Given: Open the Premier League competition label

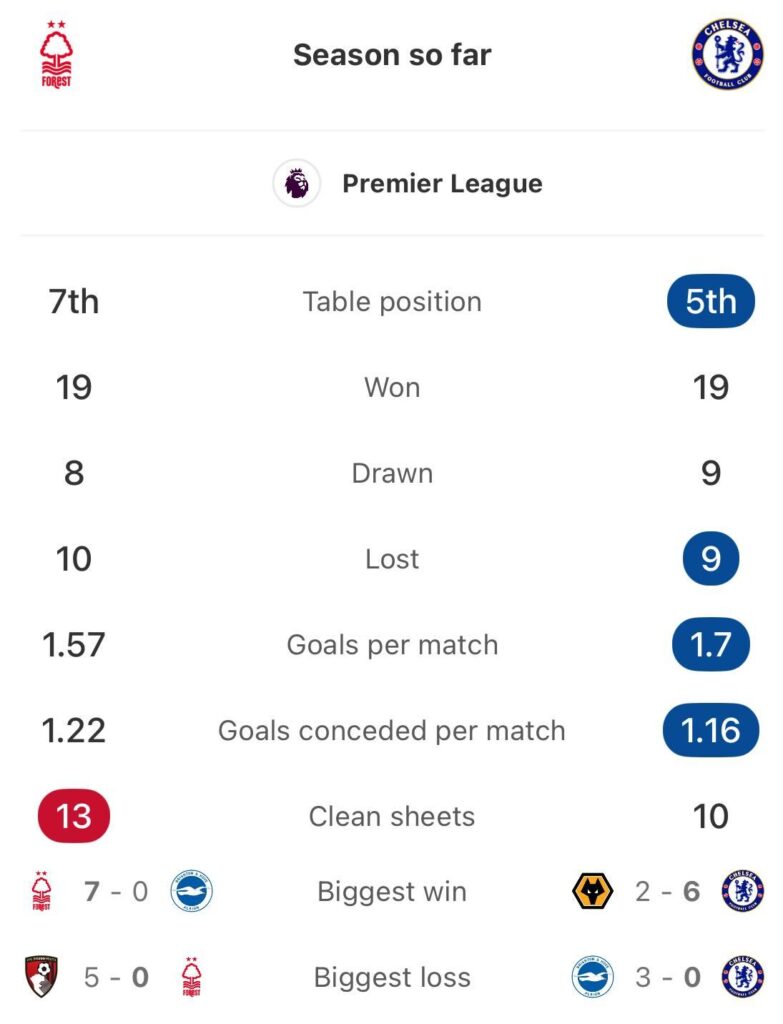Looking at the screenshot, I should coord(442,184).
